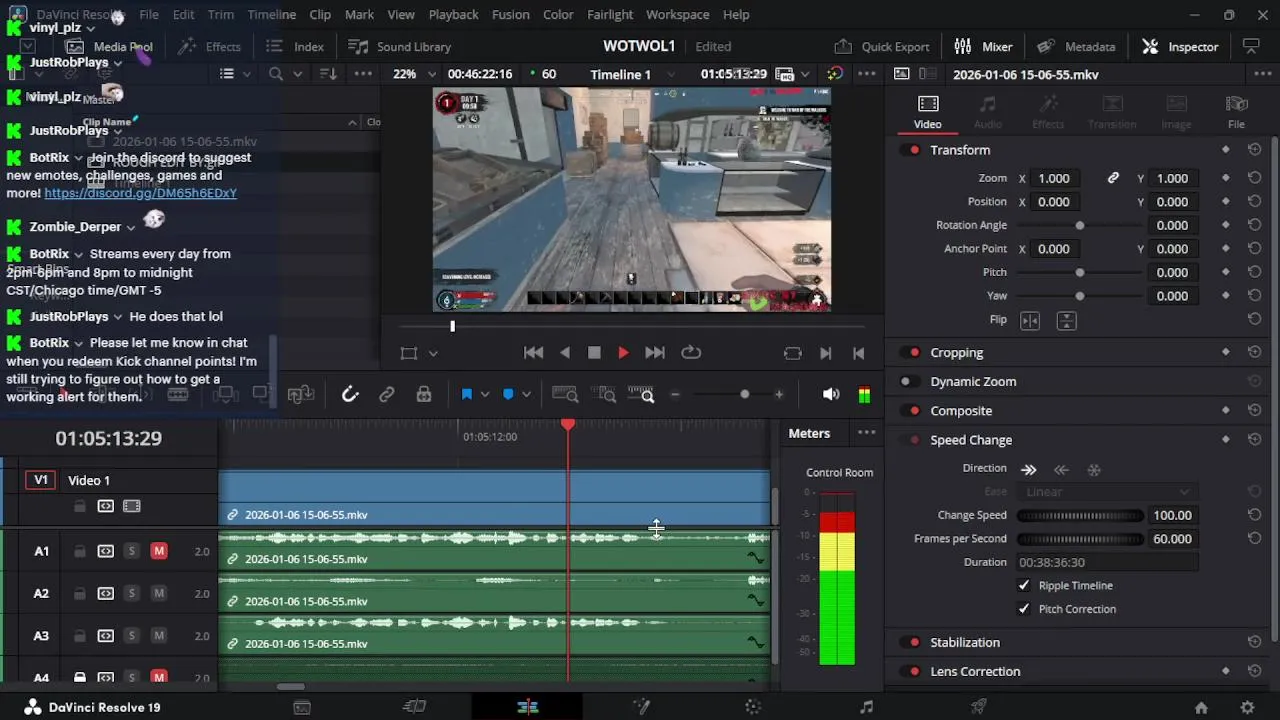Flip the clip vertically

coord(1066,320)
